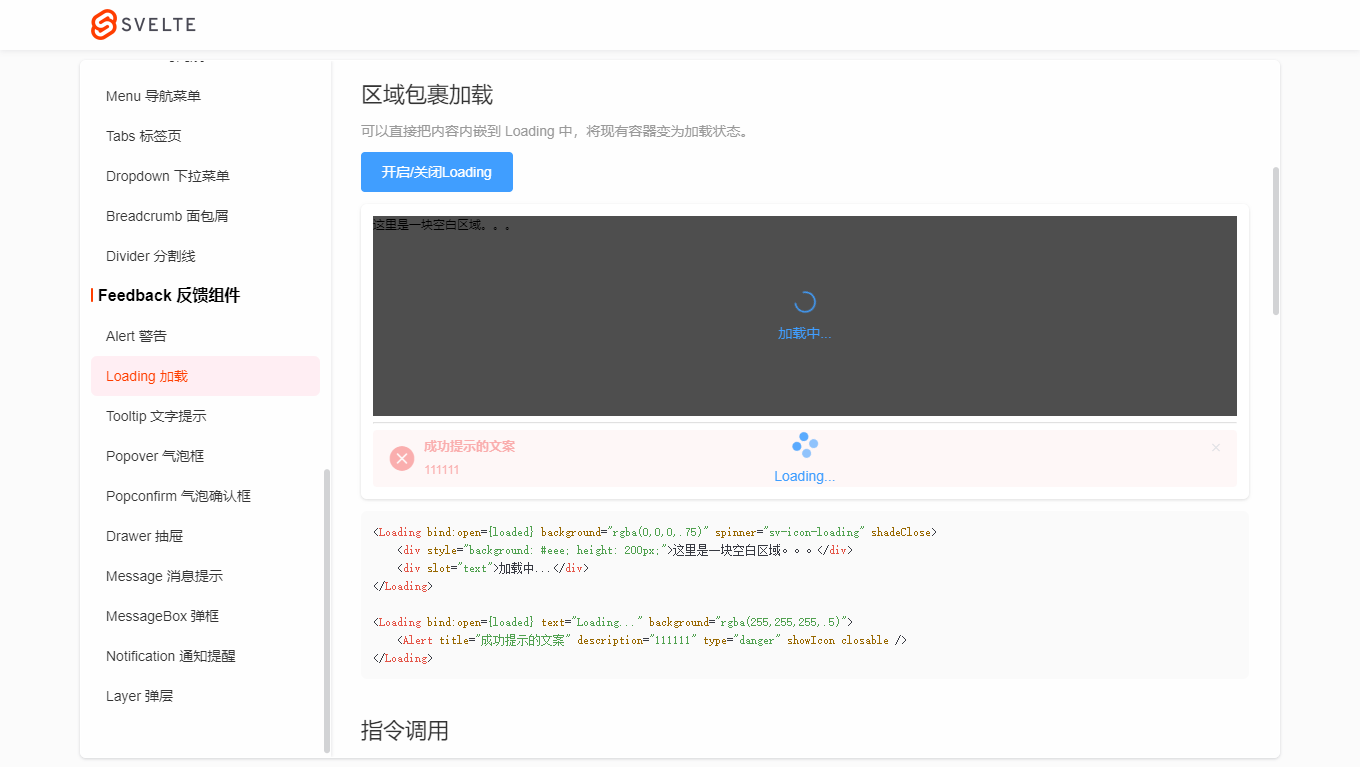Viewport: 1360px width, 767px height.
Task: Dismiss the Alert via its close X icon
Action: 1215,447
